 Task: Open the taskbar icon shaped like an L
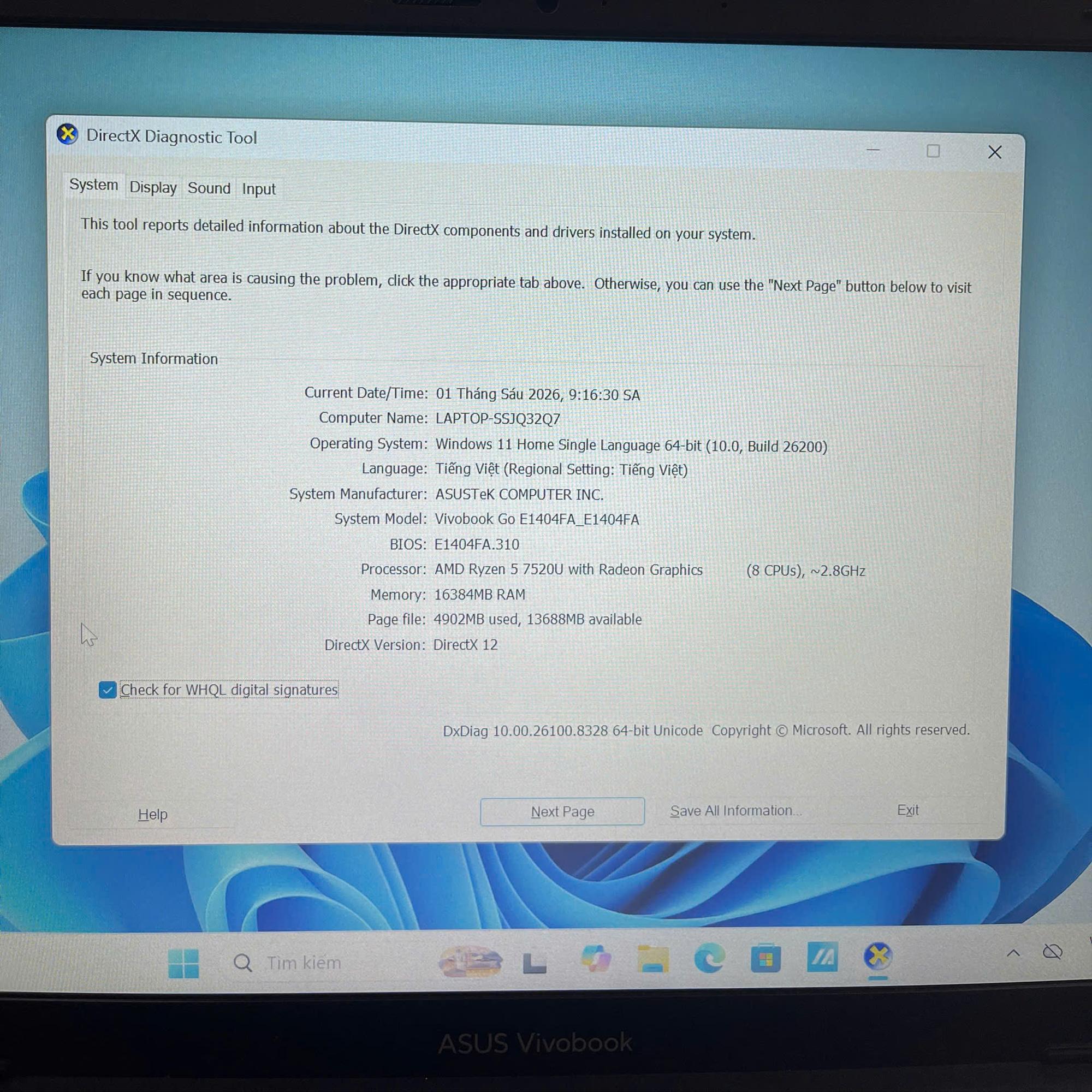(534, 963)
